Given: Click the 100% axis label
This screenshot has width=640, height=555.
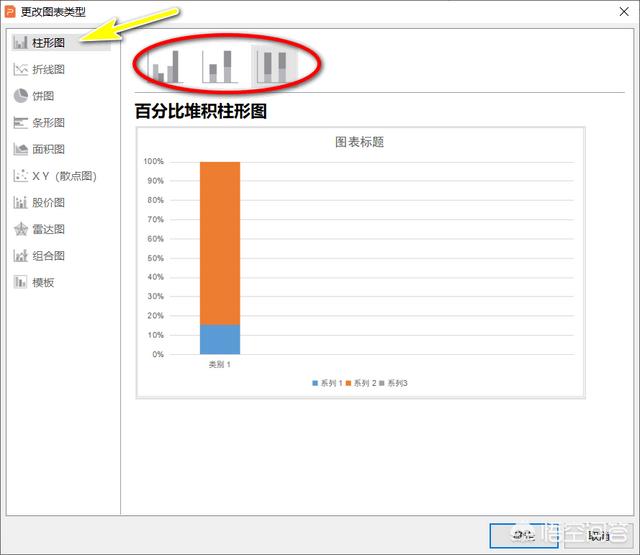Looking at the screenshot, I should click(x=153, y=162).
